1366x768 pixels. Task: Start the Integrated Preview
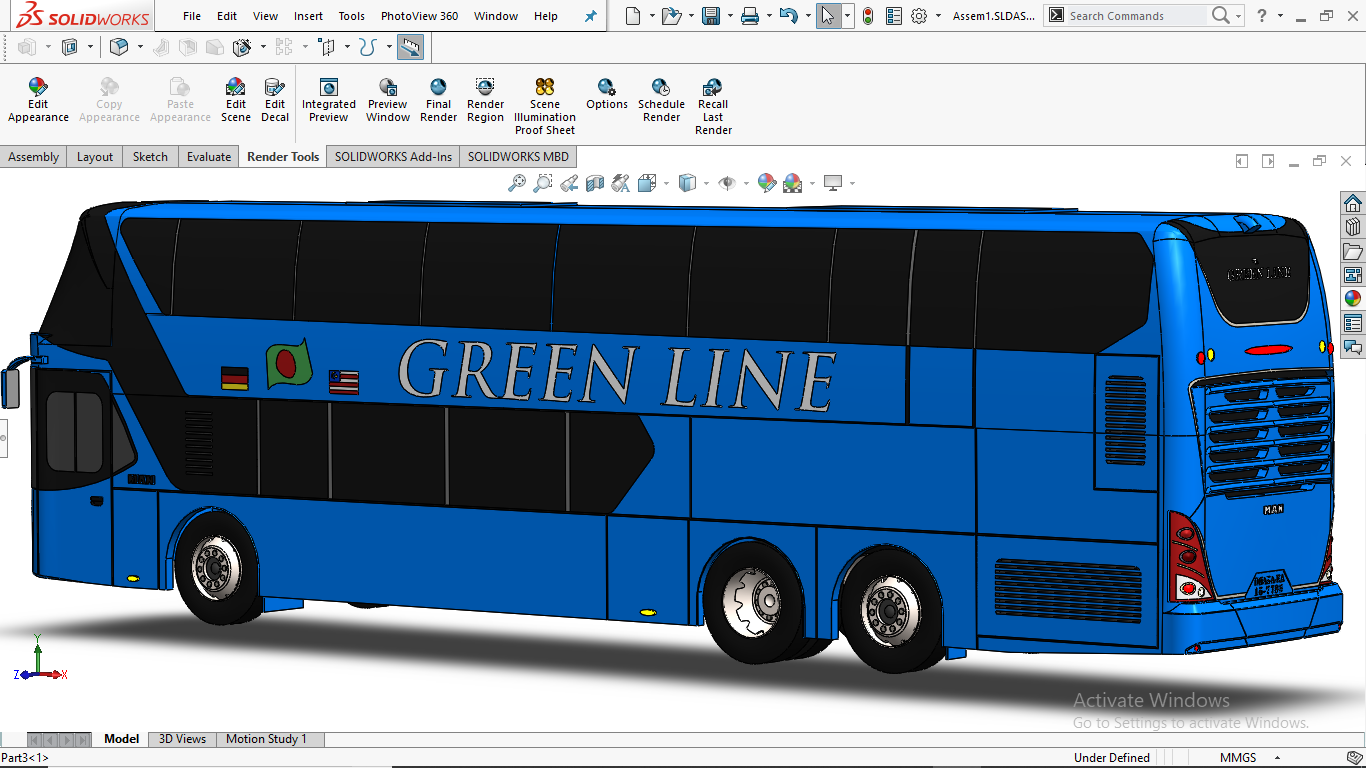tap(329, 100)
